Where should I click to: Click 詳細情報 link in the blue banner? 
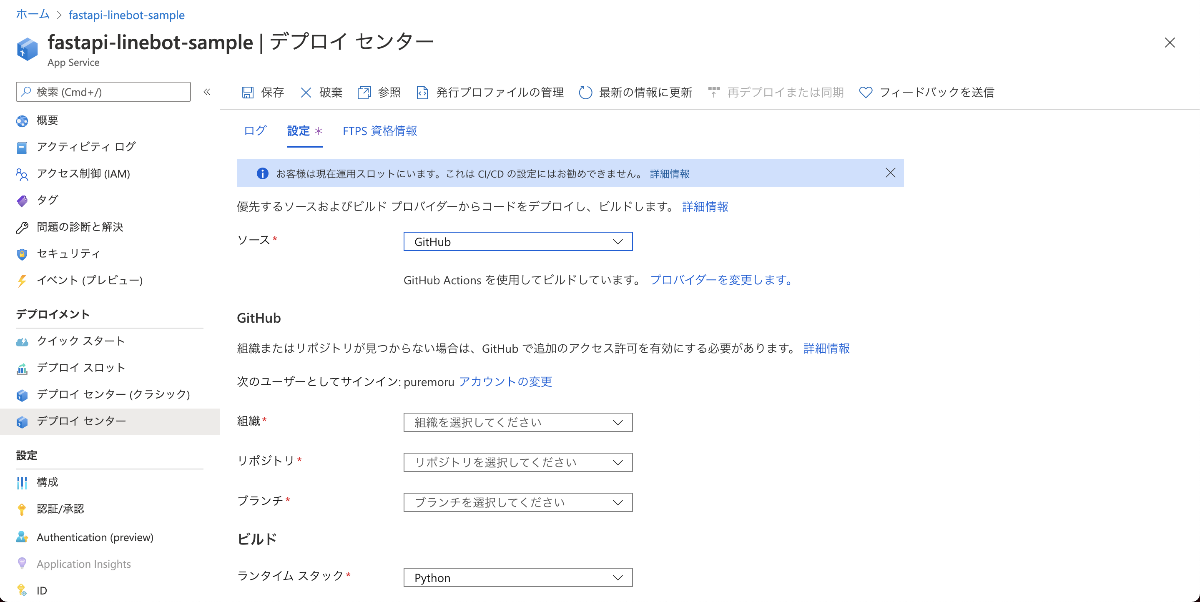coord(670,173)
